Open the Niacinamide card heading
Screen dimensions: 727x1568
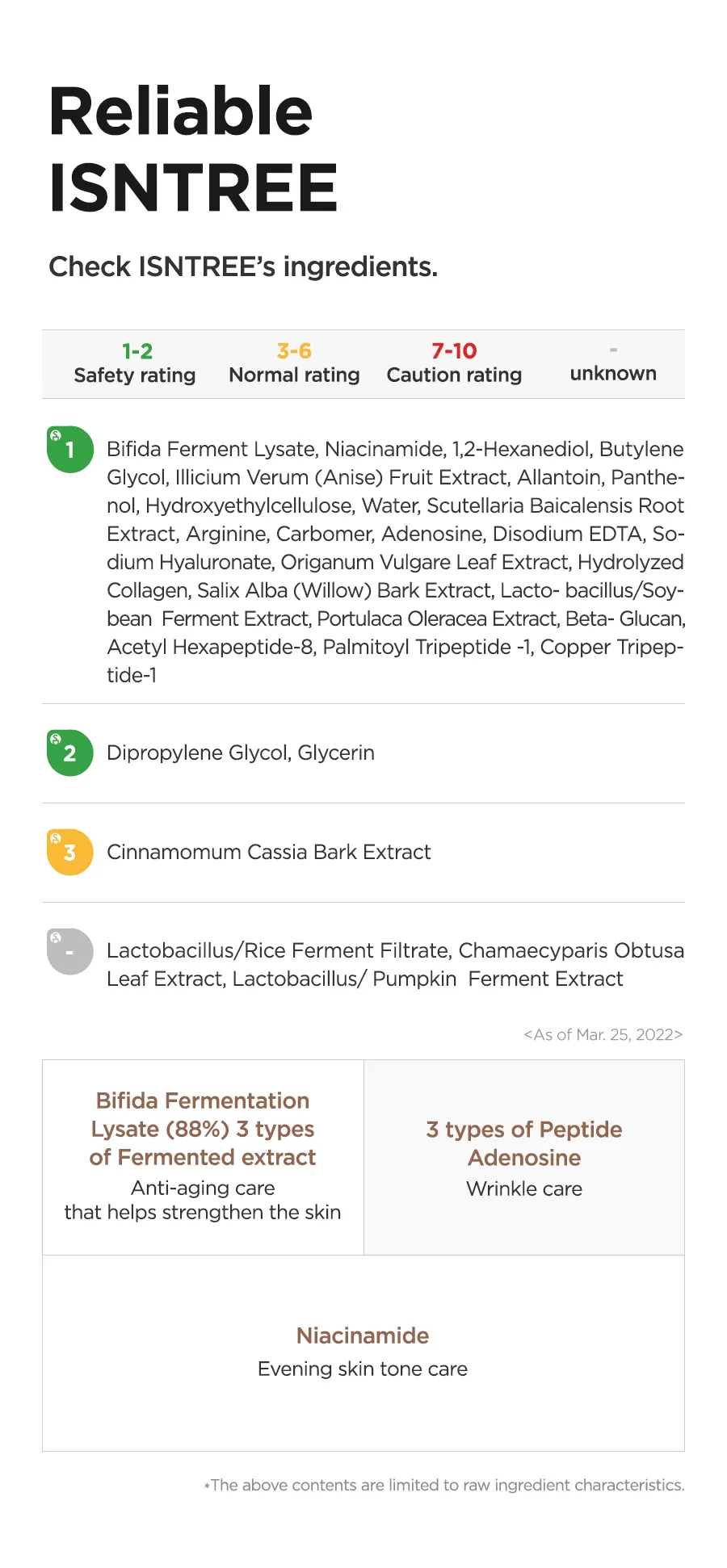(x=363, y=1335)
